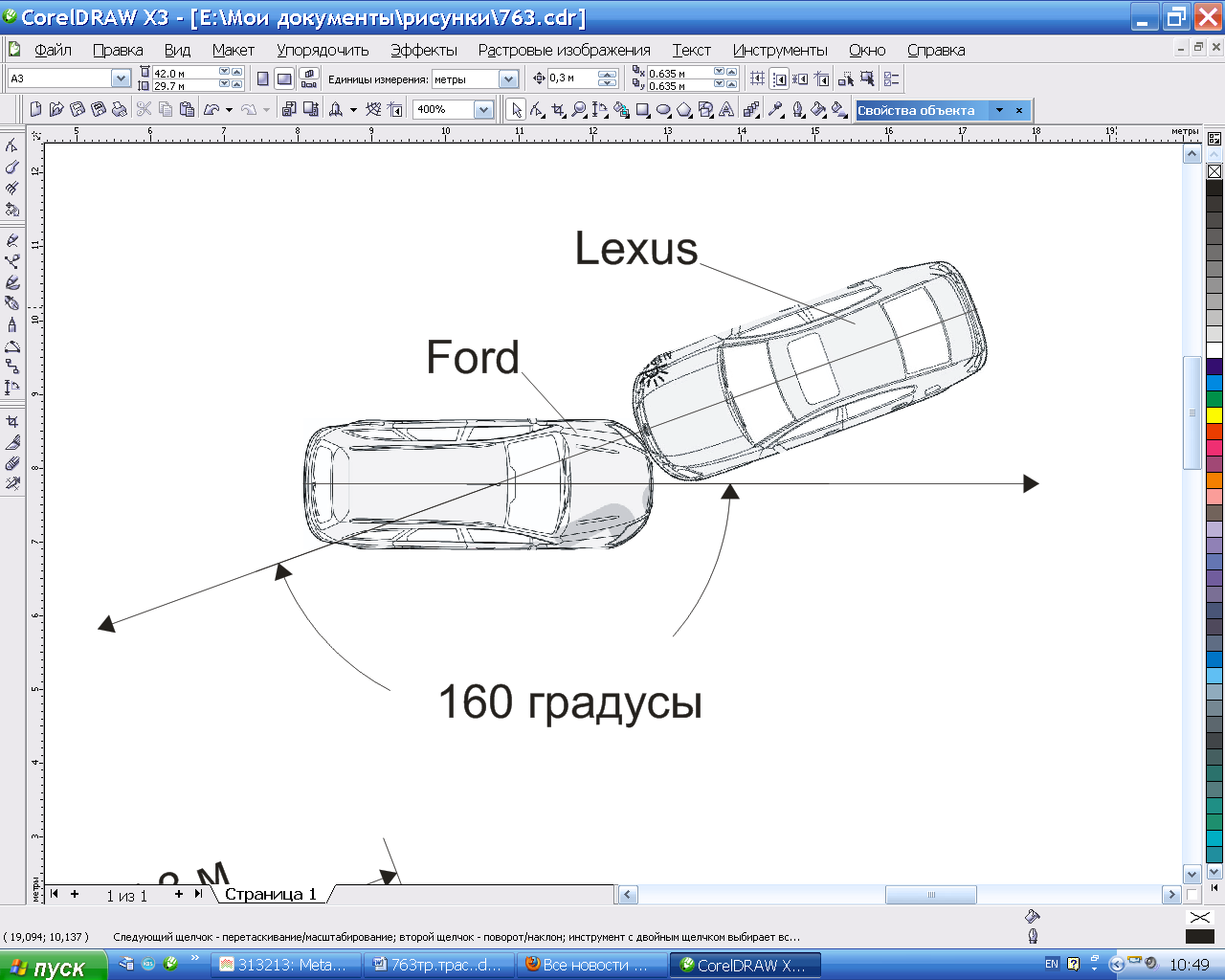The image size is (1225, 980).
Task: Open Свойства объекта docker dropdown arrow
Action: tap(999, 110)
